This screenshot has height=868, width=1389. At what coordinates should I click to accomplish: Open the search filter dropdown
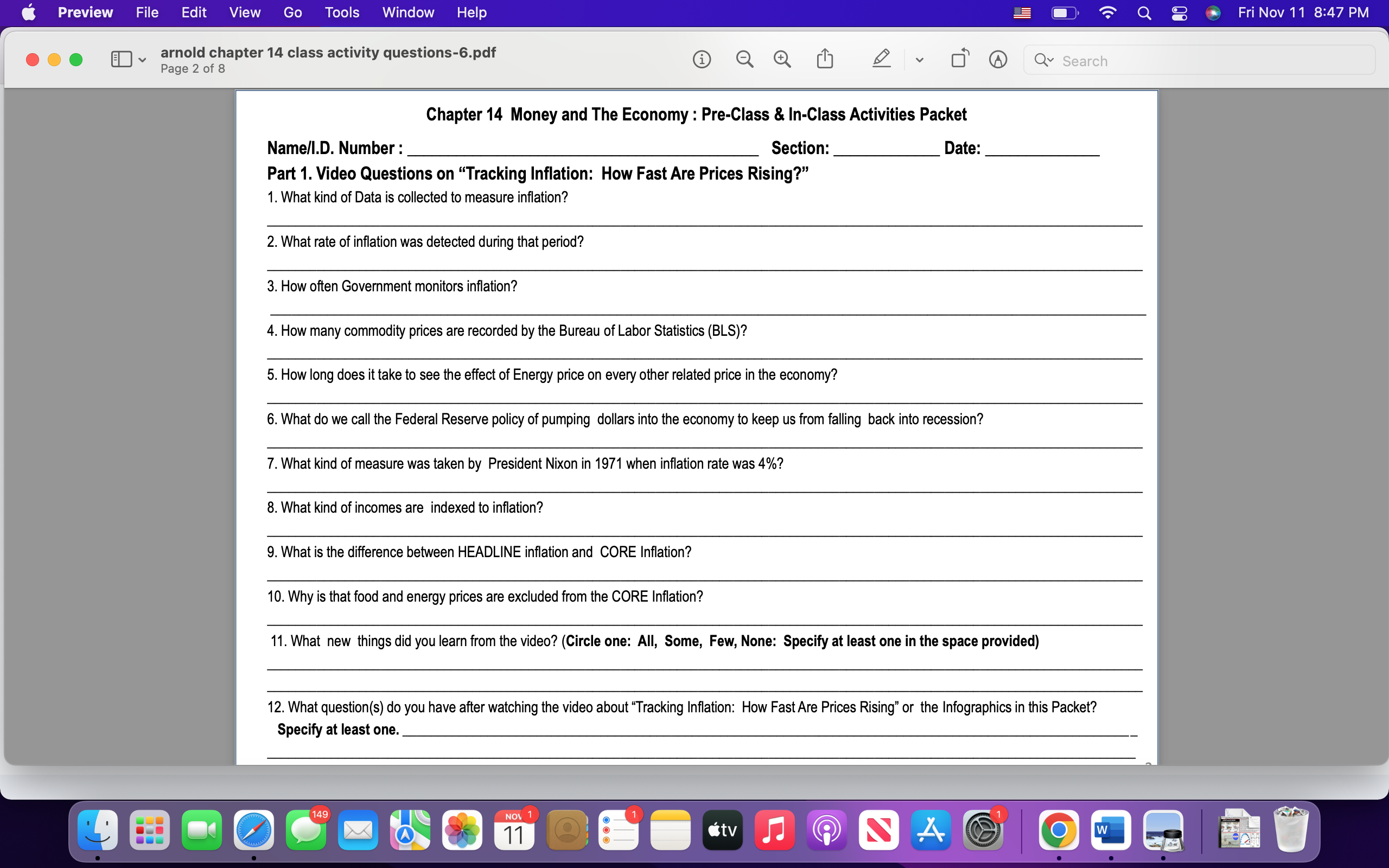(x=1044, y=60)
